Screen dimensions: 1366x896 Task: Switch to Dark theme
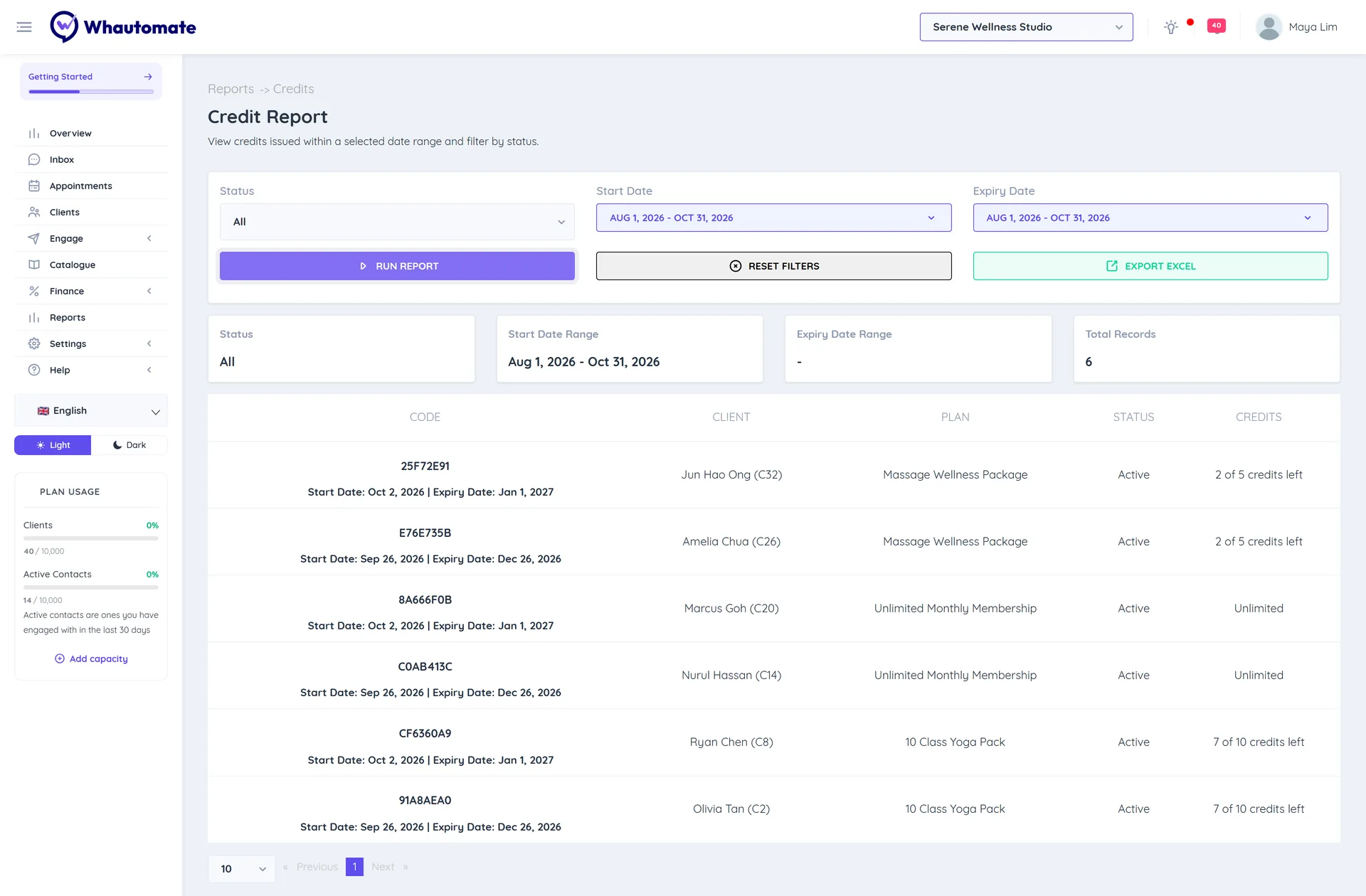pyautogui.click(x=129, y=445)
